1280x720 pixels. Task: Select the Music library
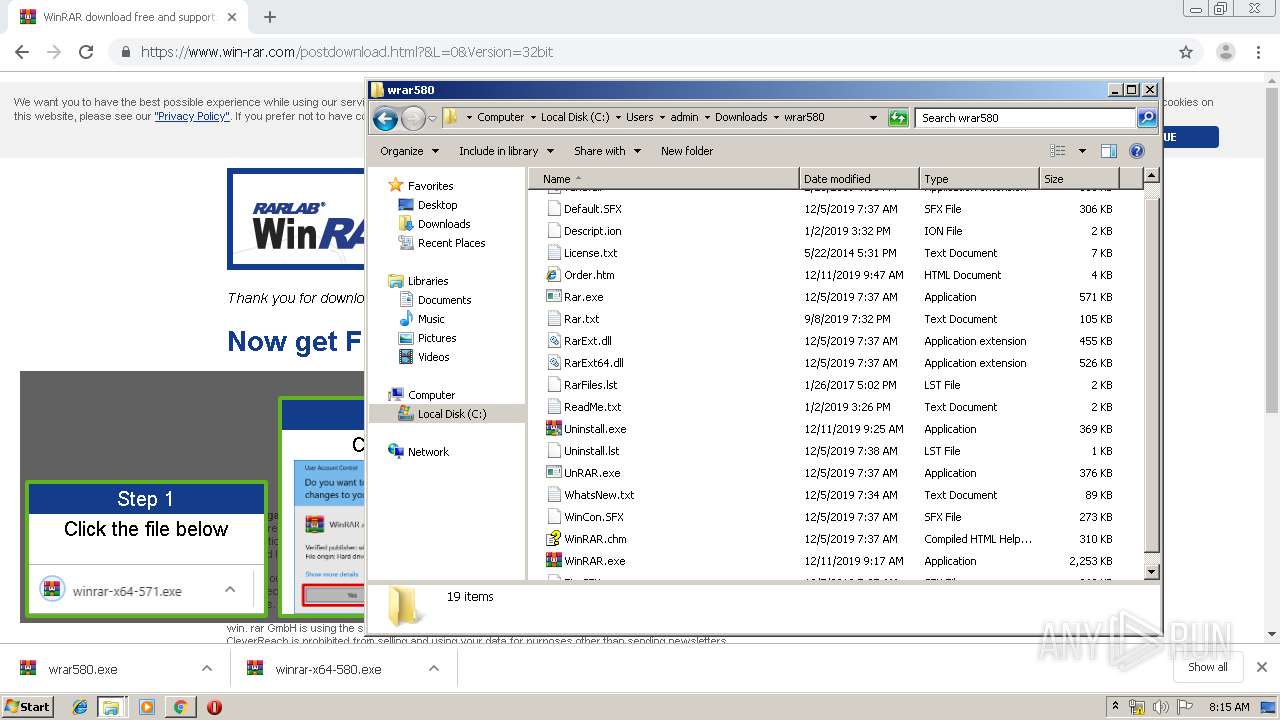(x=431, y=319)
